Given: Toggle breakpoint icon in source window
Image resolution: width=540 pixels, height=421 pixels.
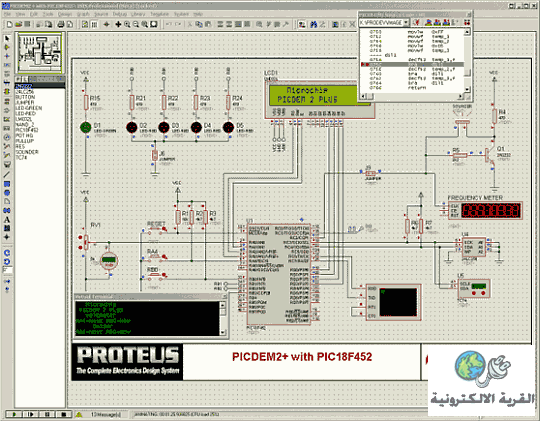Looking at the screenshot, I should pyautogui.click(x=467, y=23).
